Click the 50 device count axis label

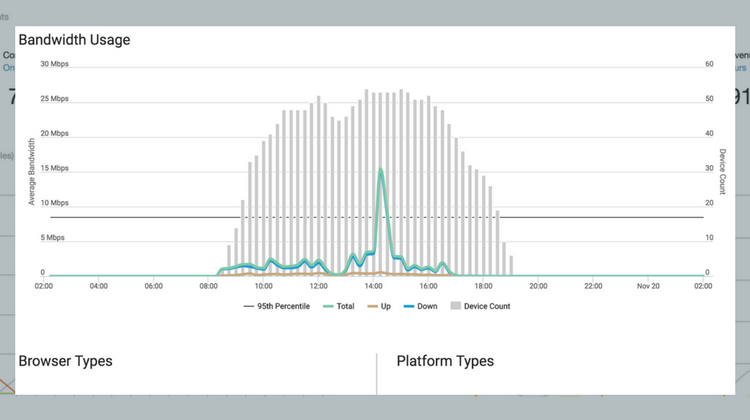[x=709, y=99]
